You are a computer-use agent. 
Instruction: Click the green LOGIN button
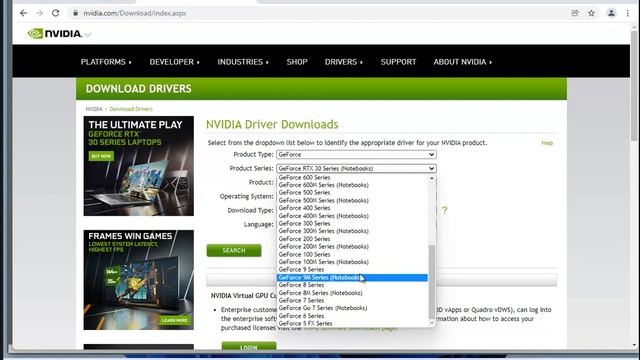pyautogui.click(x=249, y=346)
